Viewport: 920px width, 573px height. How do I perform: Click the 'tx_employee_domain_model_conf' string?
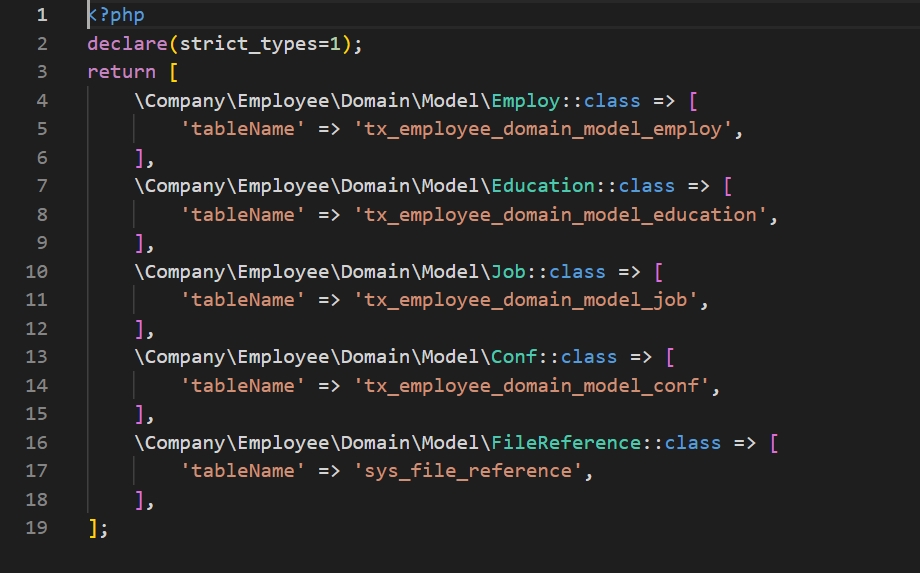pos(532,386)
